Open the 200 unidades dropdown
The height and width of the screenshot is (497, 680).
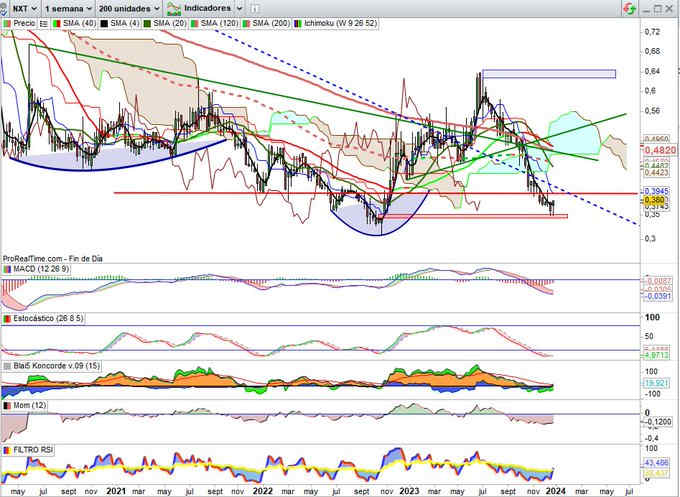pos(129,8)
